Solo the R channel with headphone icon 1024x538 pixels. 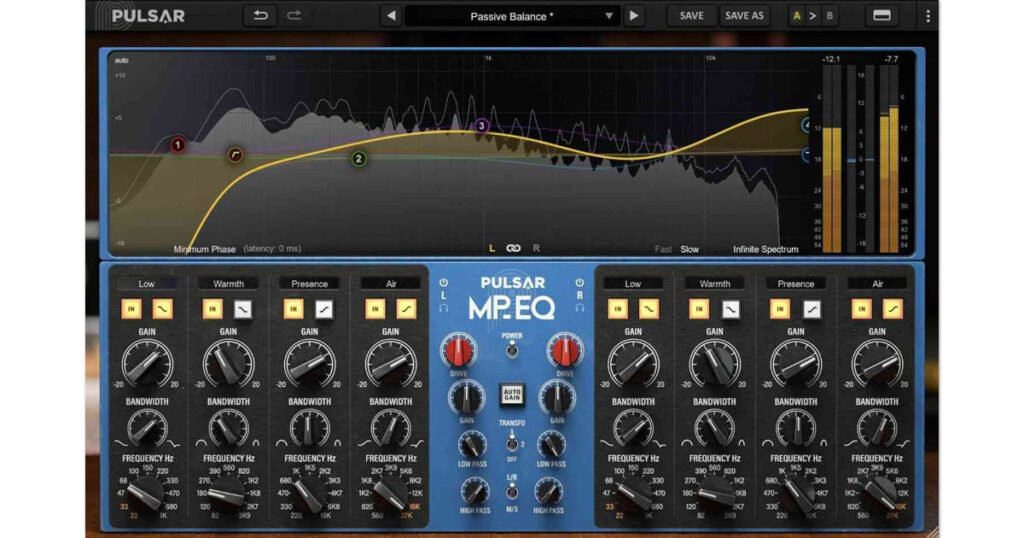tap(579, 308)
